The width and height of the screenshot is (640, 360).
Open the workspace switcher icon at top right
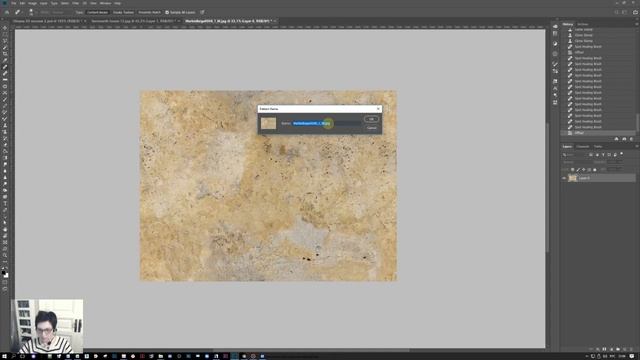click(624, 12)
